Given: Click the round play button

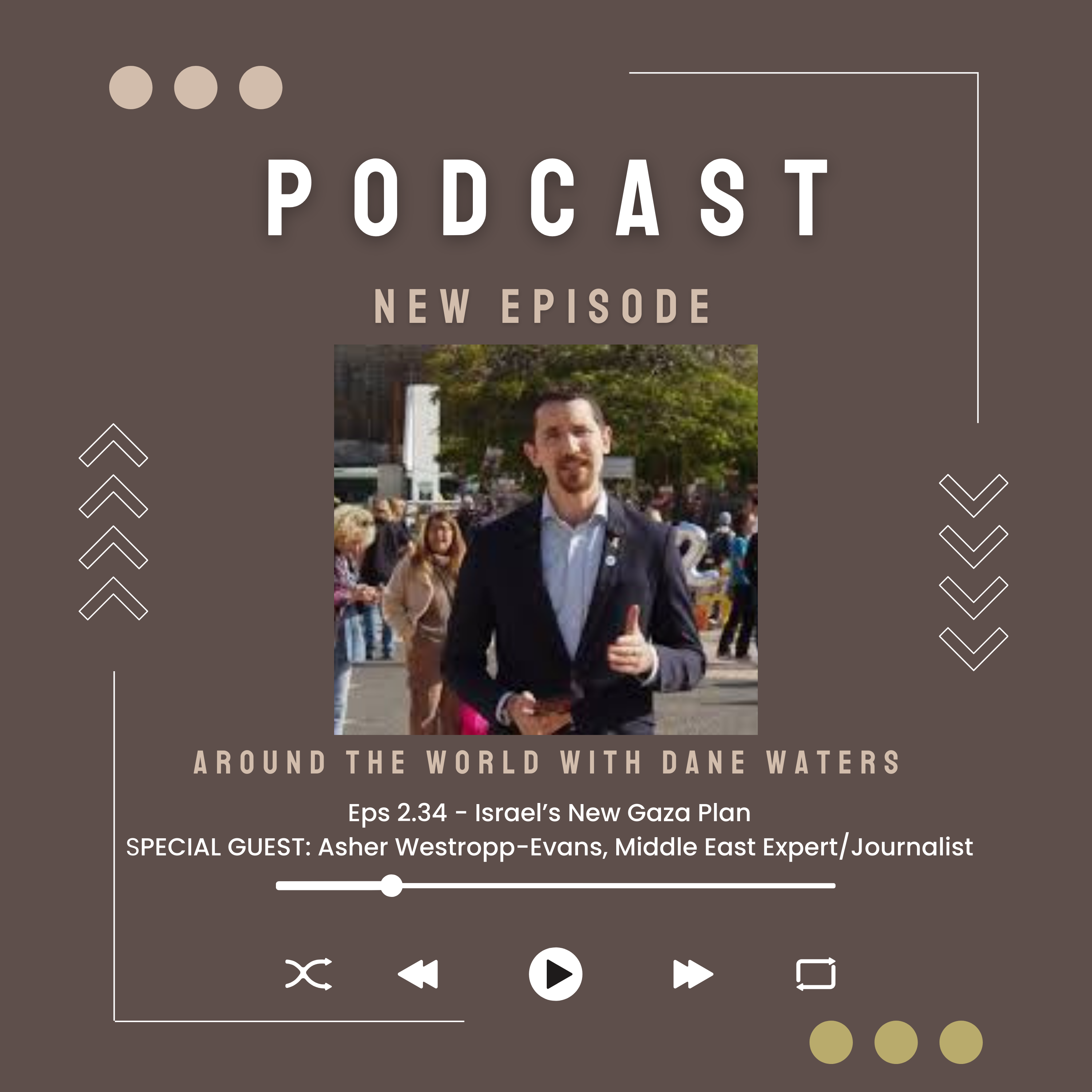Looking at the screenshot, I should pos(555,974).
